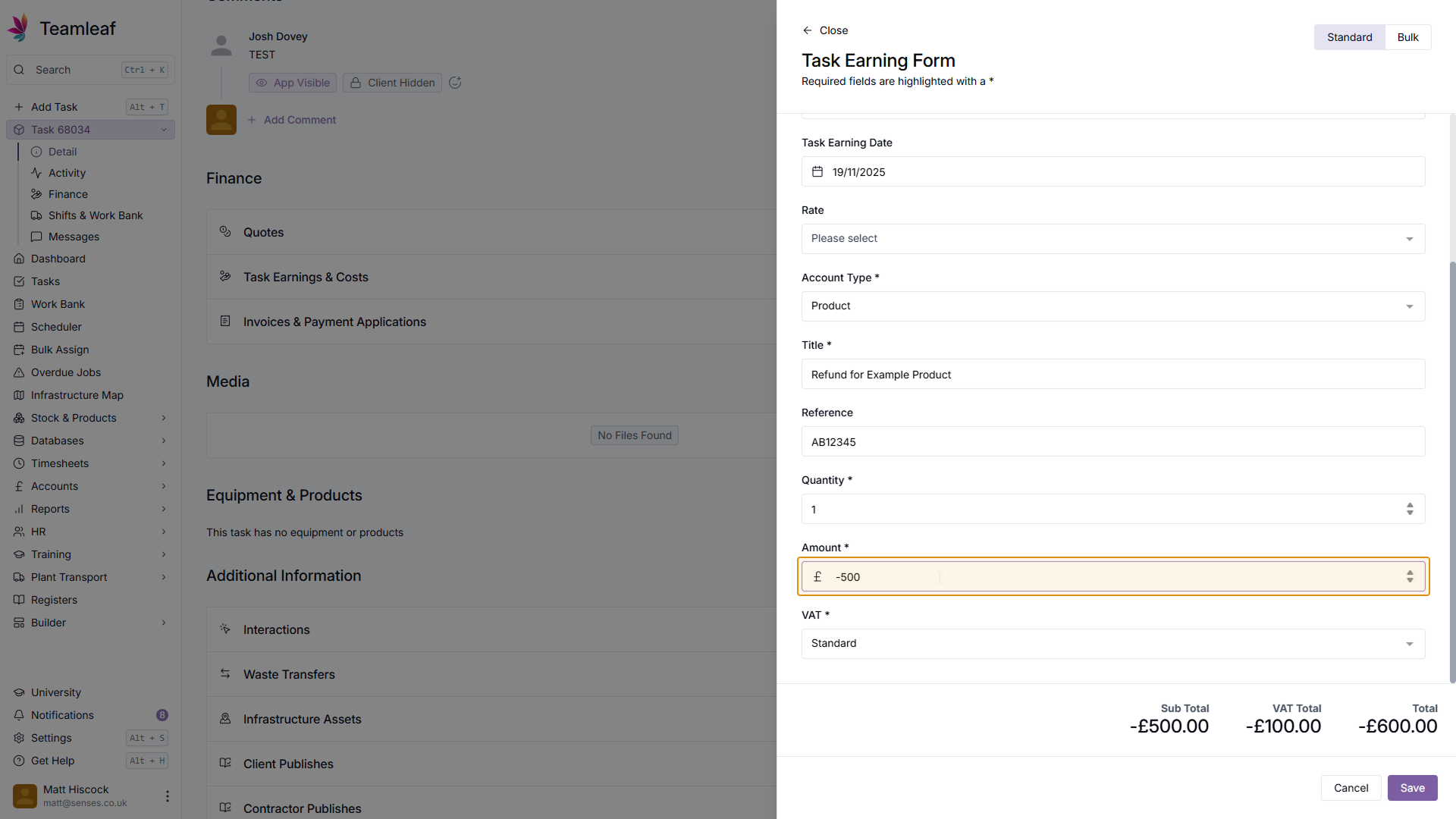Click the Infrastructure Map icon
Viewport: 1456px width, 819px height.
tap(19, 395)
